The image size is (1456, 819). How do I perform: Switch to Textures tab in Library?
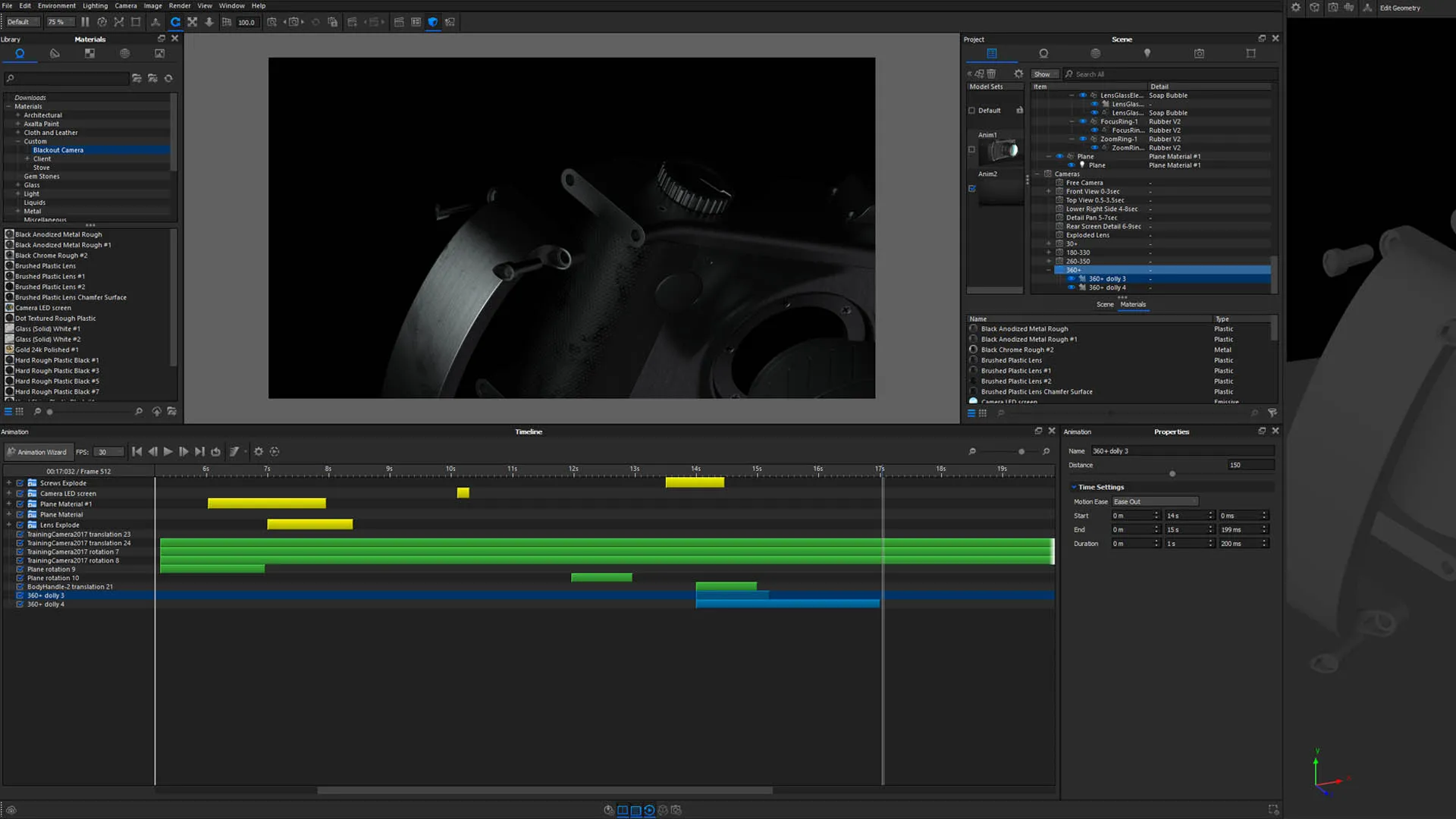[x=89, y=54]
